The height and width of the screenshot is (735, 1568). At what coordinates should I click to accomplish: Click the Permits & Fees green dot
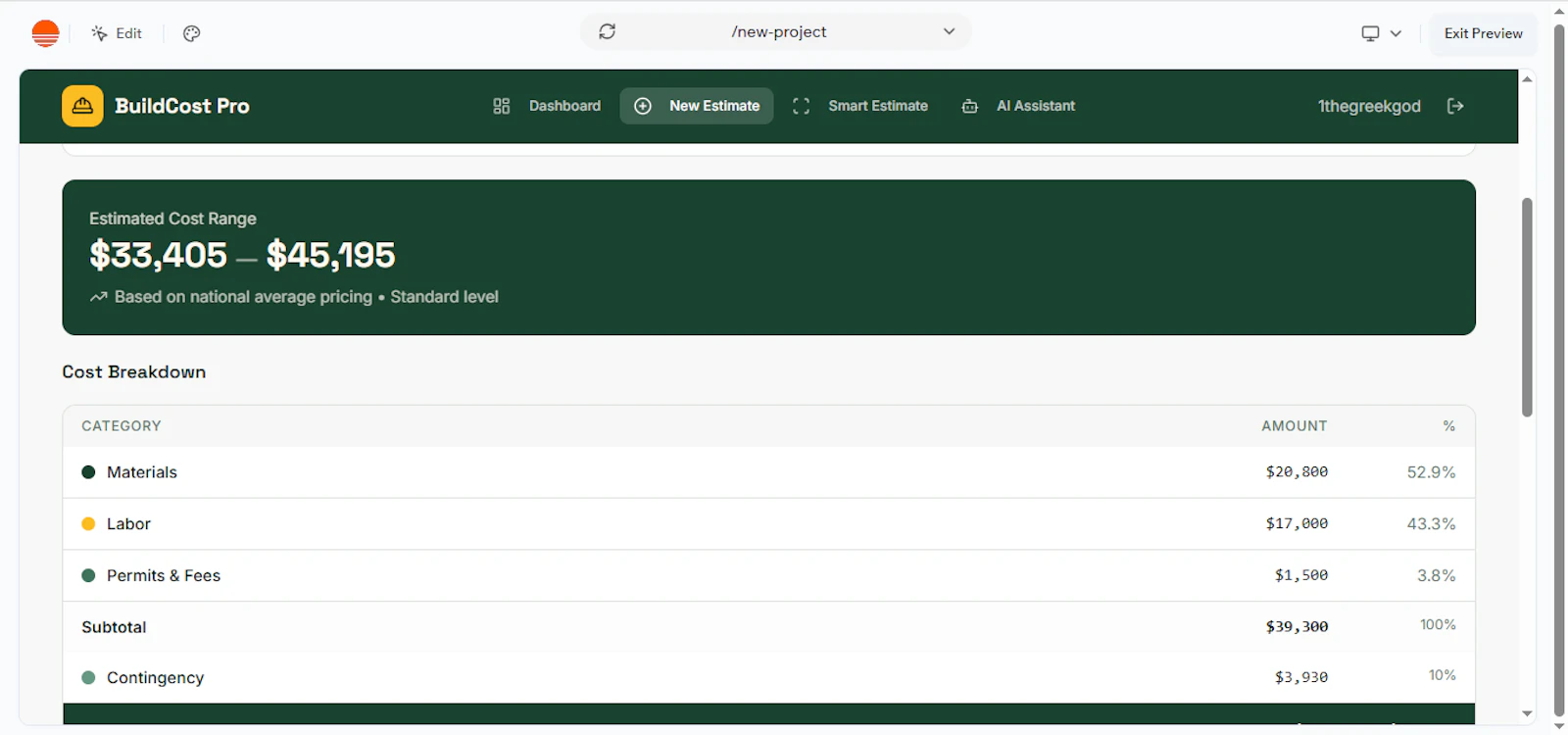click(x=88, y=576)
